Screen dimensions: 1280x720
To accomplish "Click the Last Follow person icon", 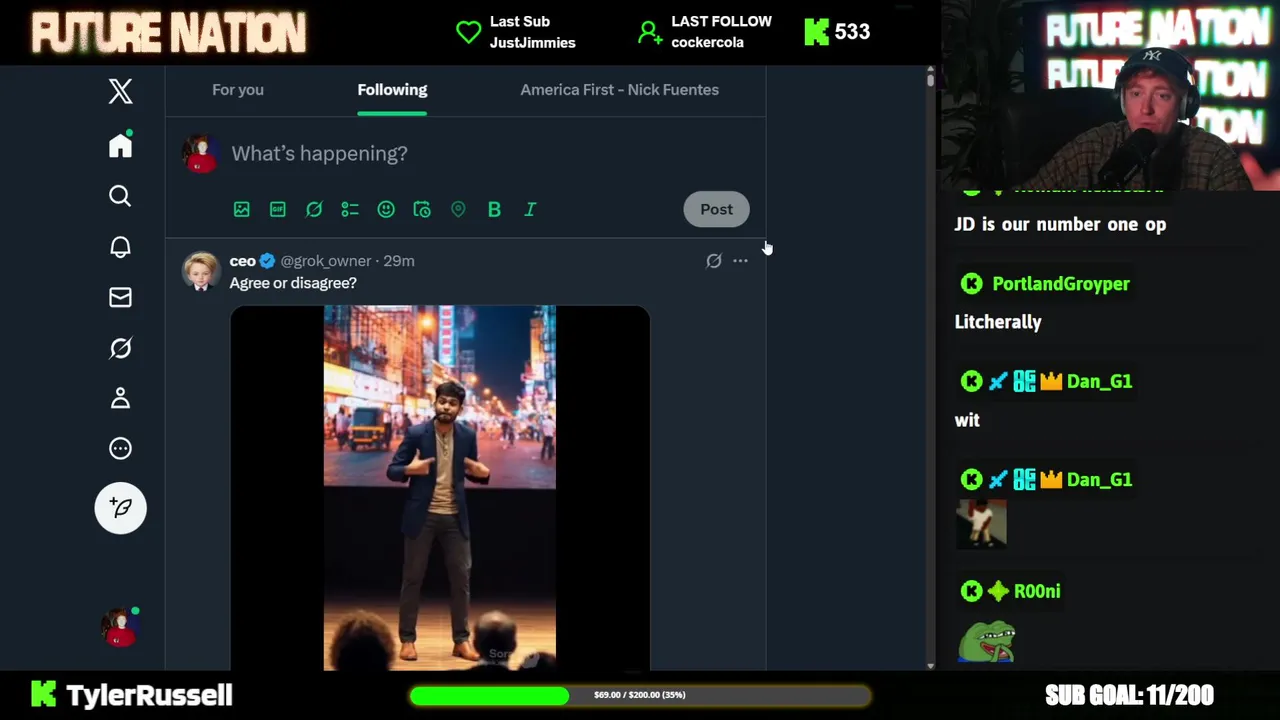I will [650, 32].
